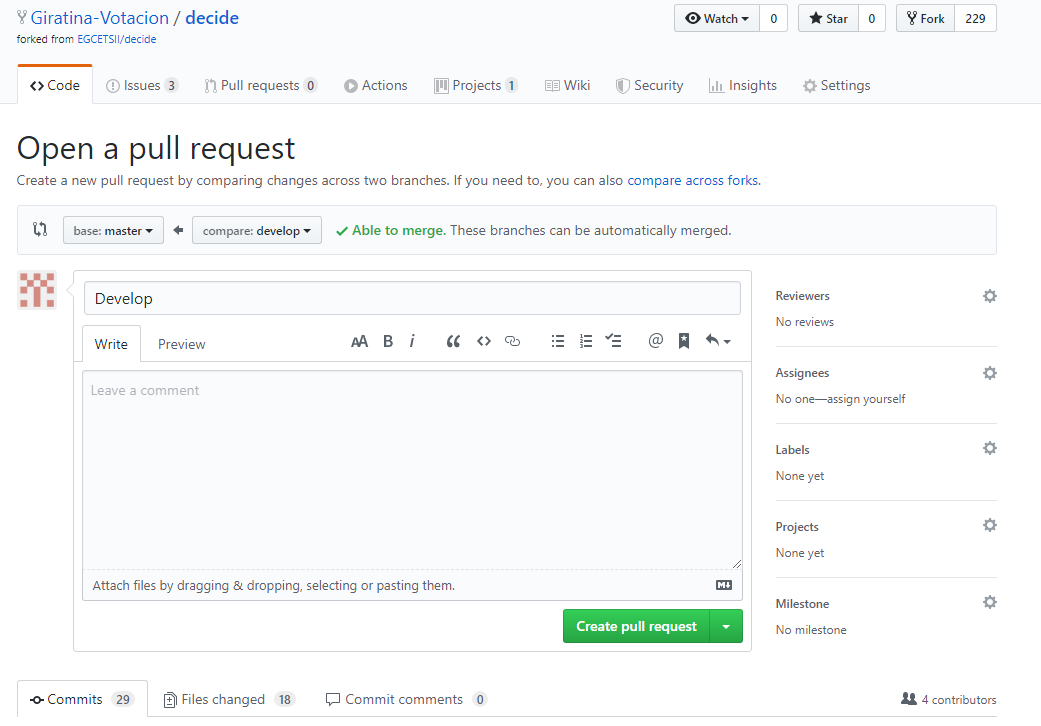Add a link with the chain icon
This screenshot has width=1041, height=726.
pos(513,341)
